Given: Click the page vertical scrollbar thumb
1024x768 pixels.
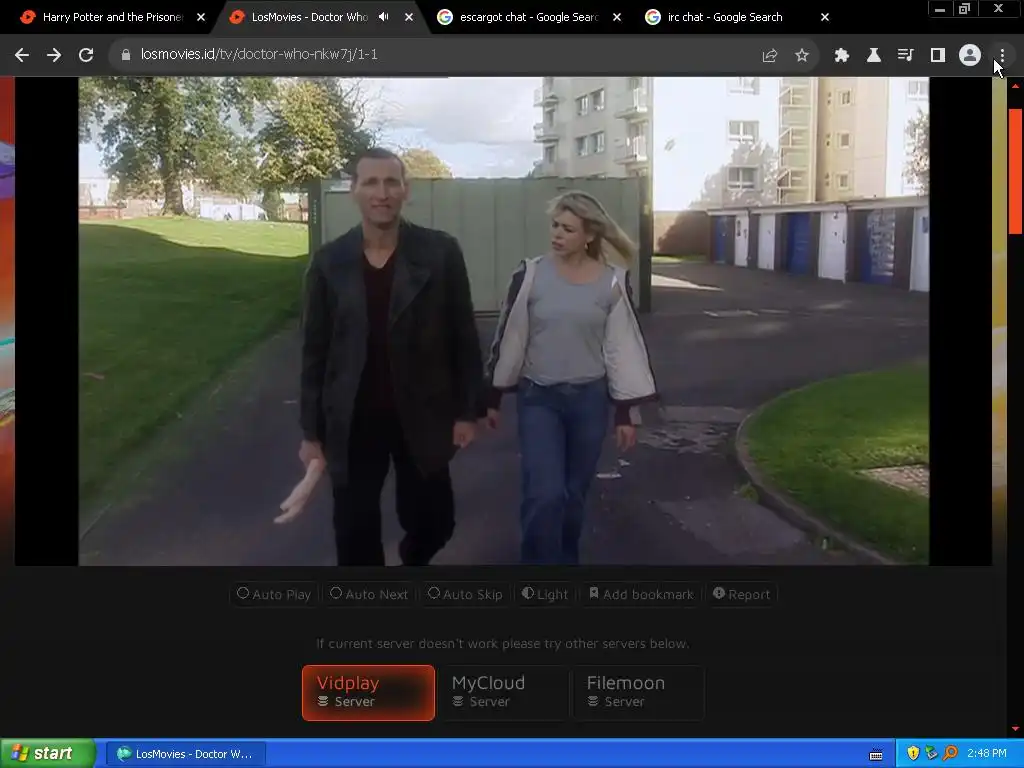Looking at the screenshot, I should [x=1016, y=171].
